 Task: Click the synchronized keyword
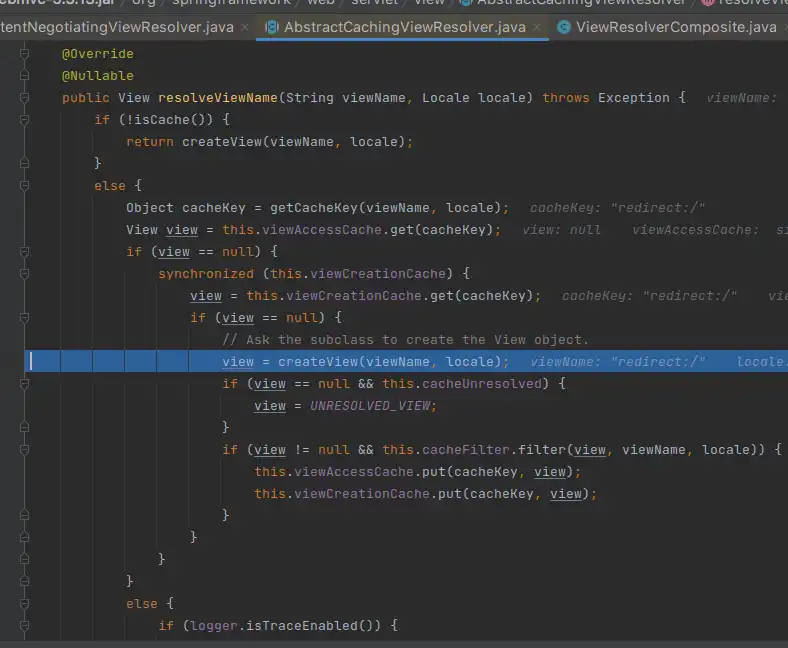206,273
